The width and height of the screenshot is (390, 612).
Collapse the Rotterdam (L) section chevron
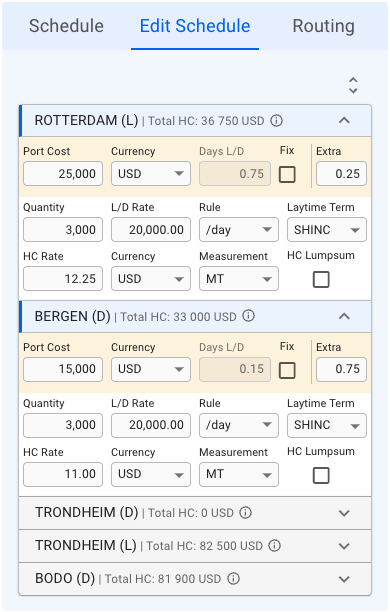(344, 121)
